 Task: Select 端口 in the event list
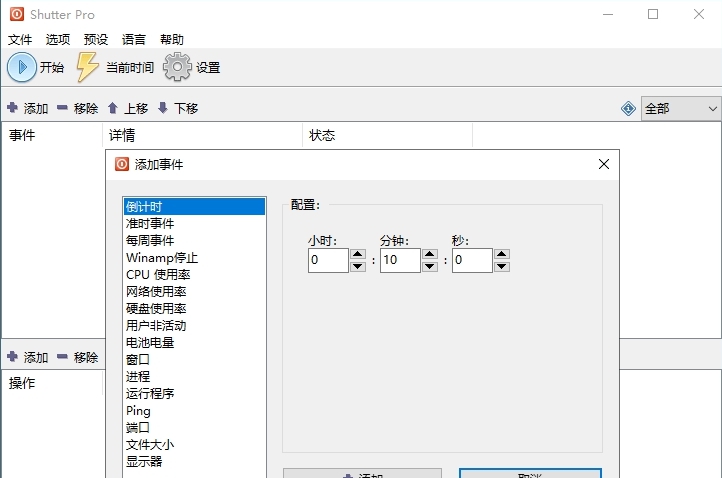[x=194, y=427]
